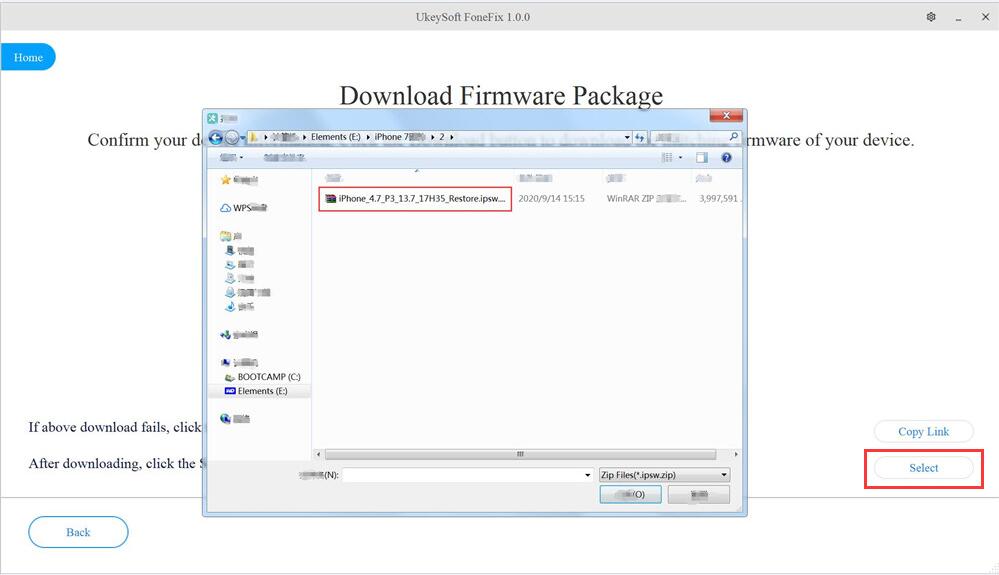
Task: Click the Date modified column header
Action: pyautogui.click(x=535, y=178)
